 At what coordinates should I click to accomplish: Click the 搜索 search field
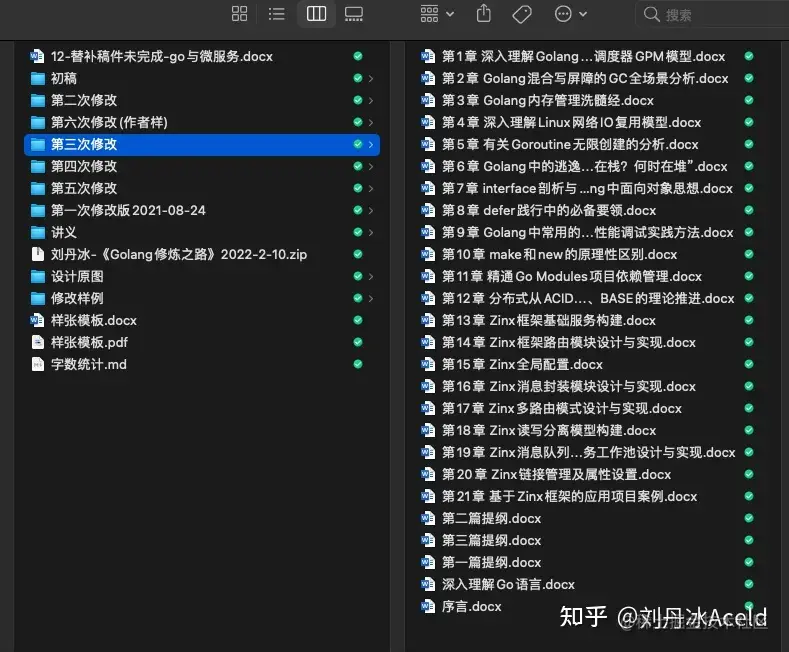pyautogui.click(x=712, y=14)
